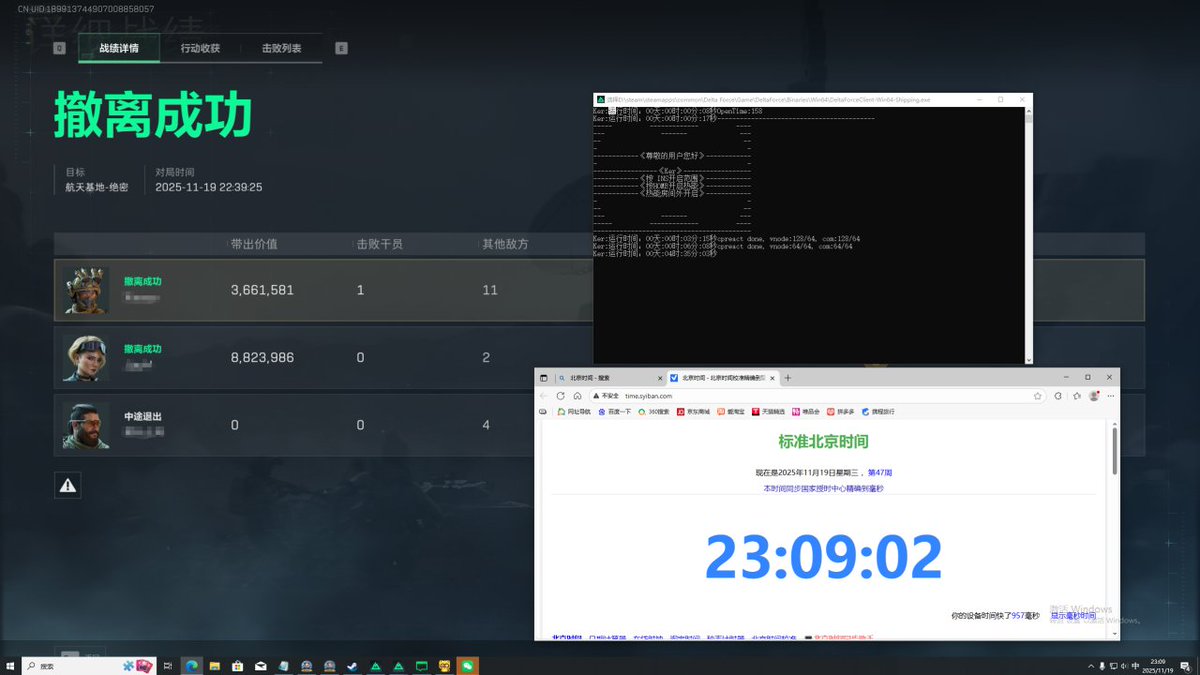Image resolution: width=1200 pixels, height=675 pixels.
Task: Open the 百度一下 bookmark
Action: point(615,411)
